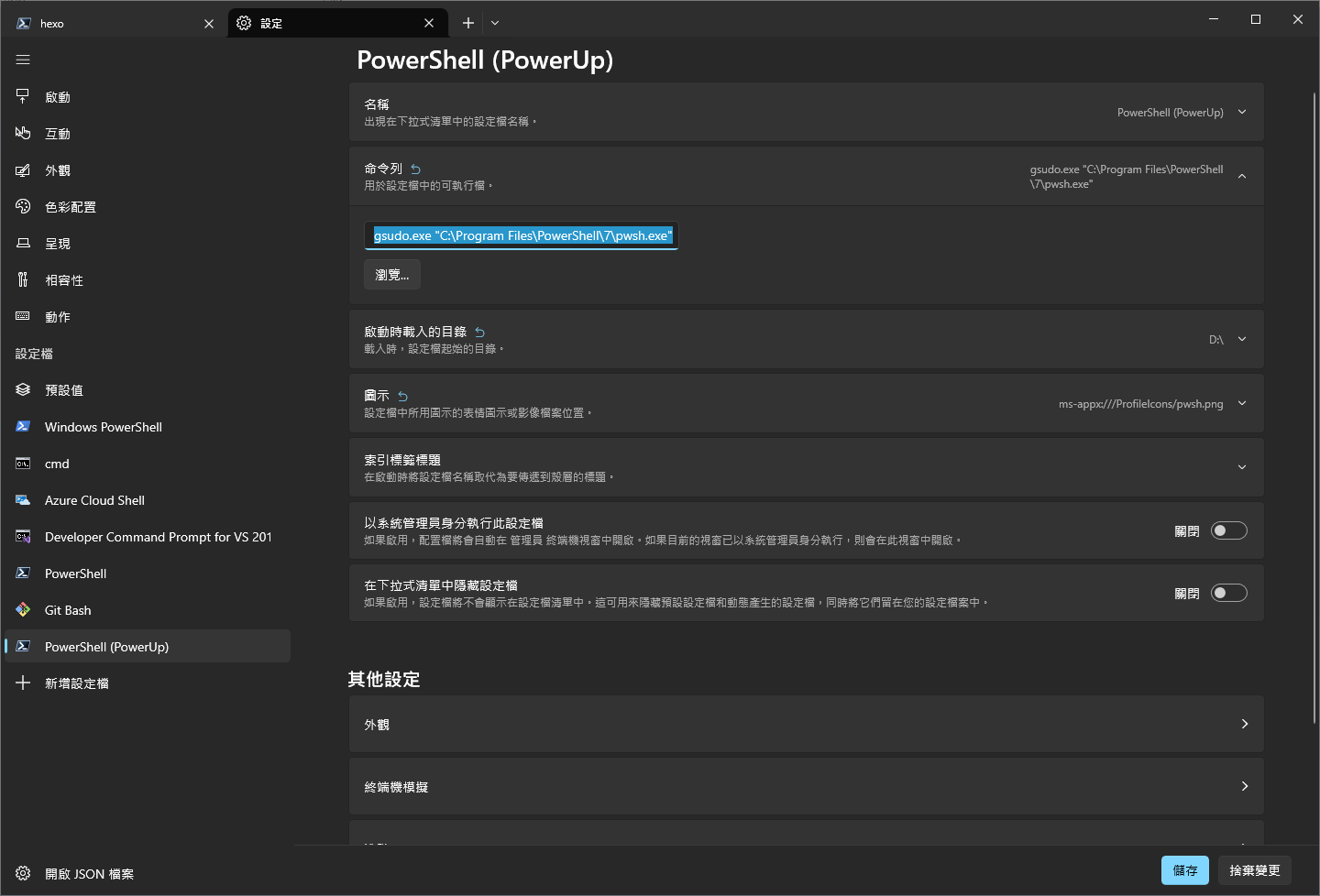1320x896 pixels.
Task: Click the 啟動 startup icon in sidebar
Action: point(23,96)
